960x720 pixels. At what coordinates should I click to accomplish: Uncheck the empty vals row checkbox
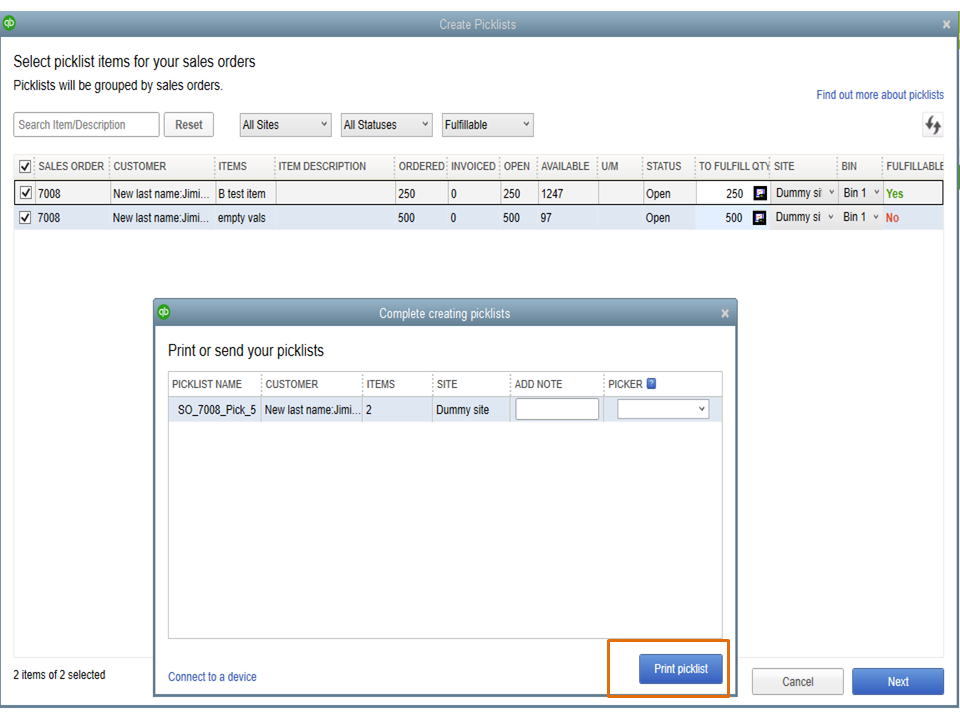coord(25,217)
